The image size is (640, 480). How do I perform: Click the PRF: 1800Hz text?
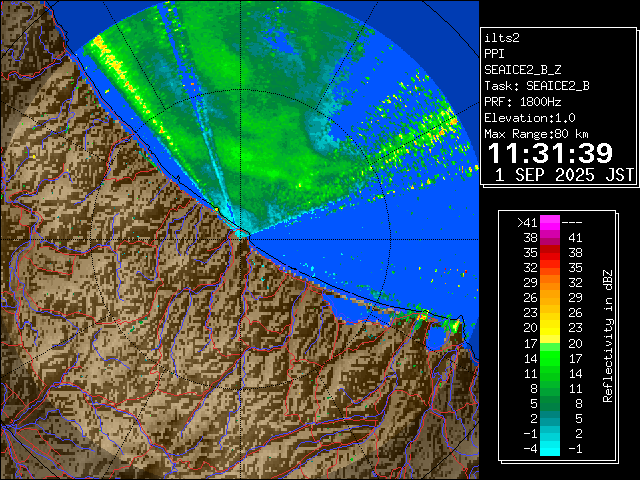point(522,102)
